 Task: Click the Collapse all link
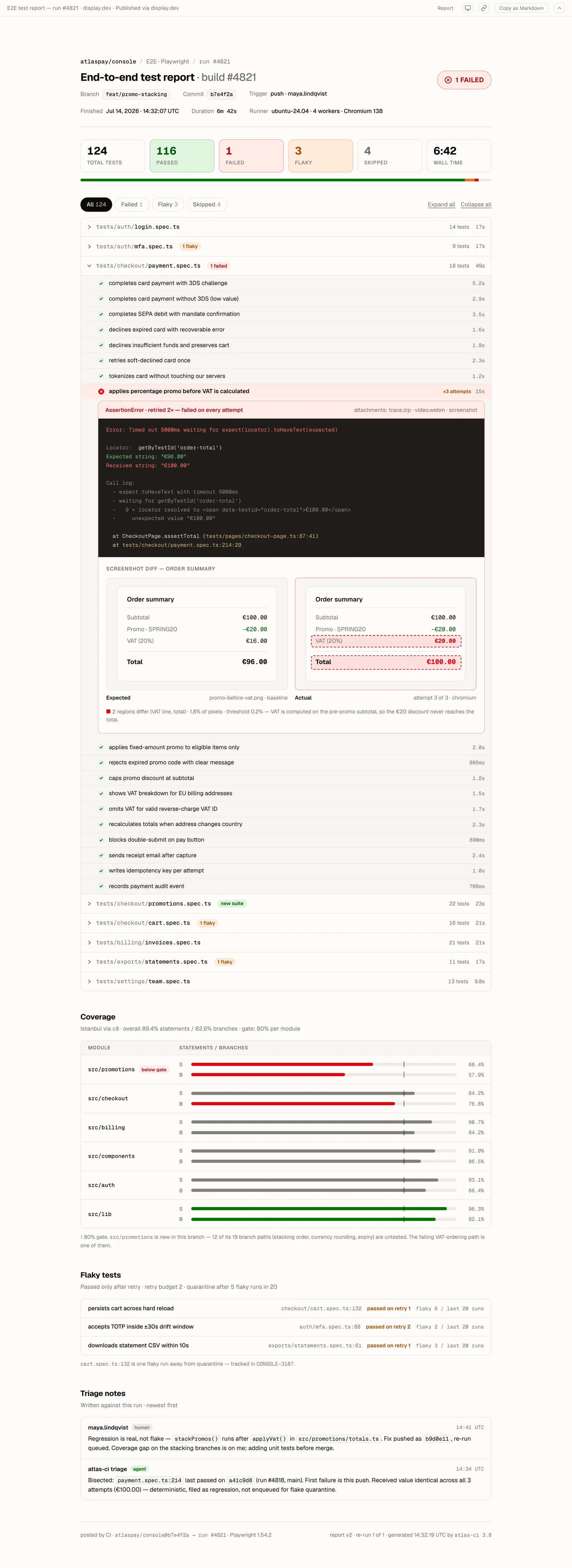point(476,204)
